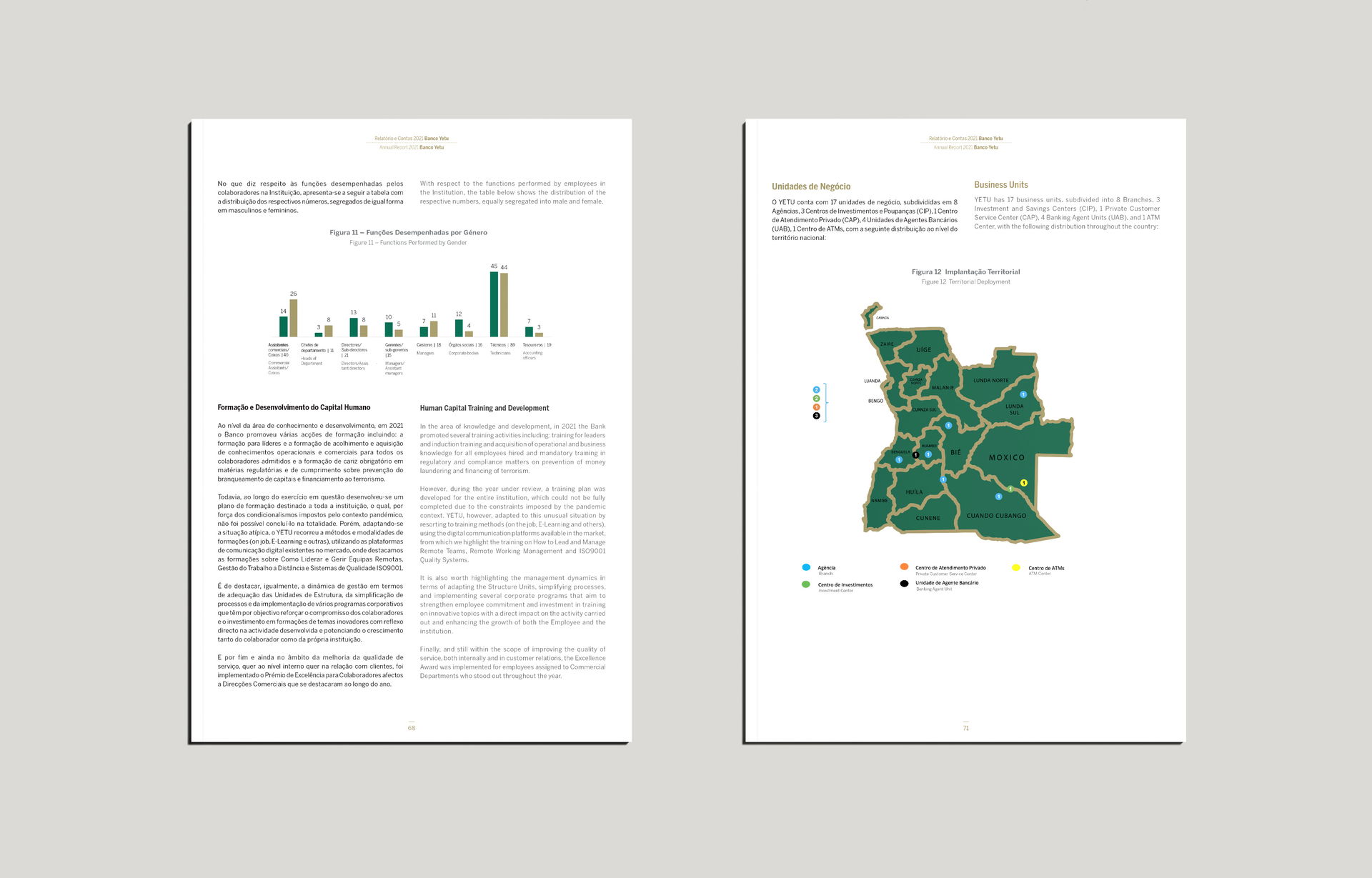
Task: Click the BENGO label beside the map
Action: coord(875,401)
